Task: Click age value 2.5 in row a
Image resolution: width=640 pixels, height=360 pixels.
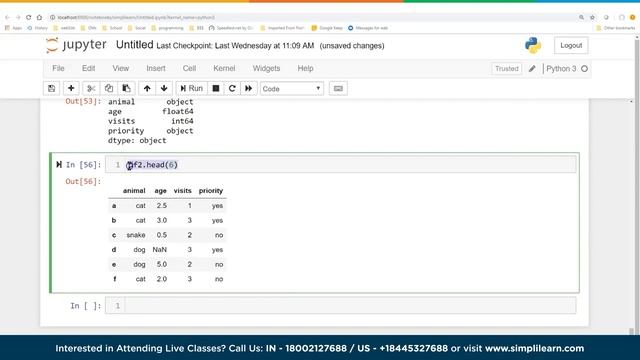Action: click(x=162, y=205)
